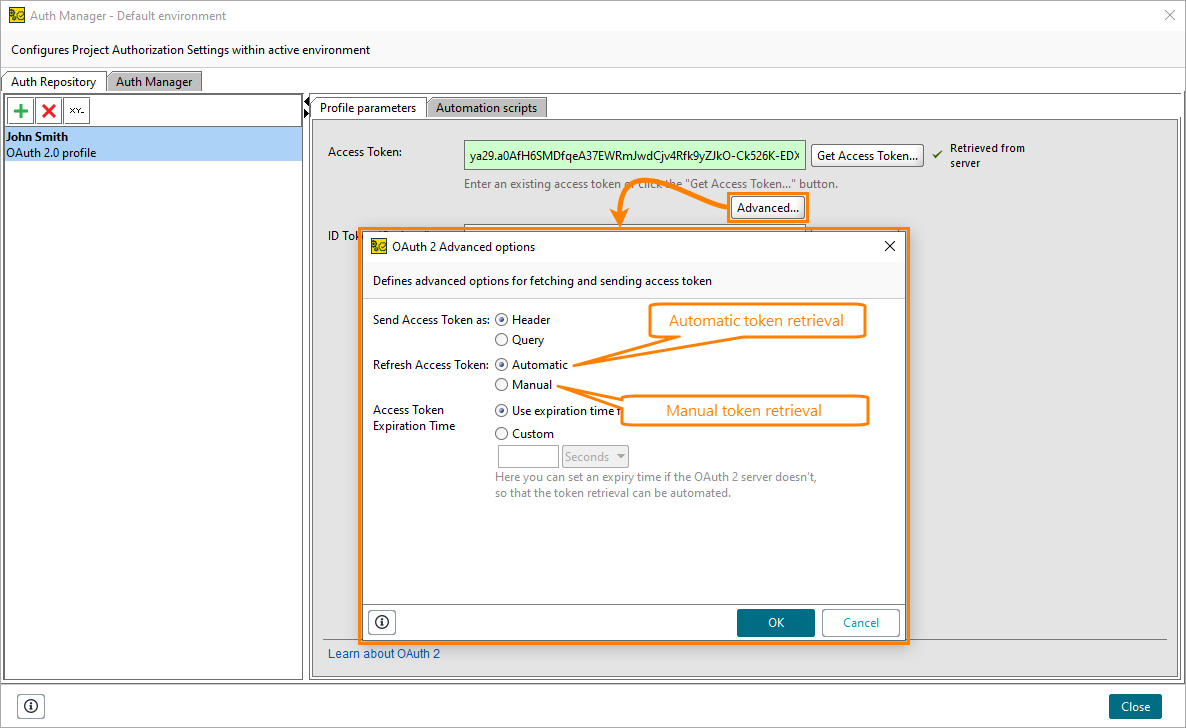Viewport: 1186px width, 728px height.
Task: Add a new auth profile
Action: pyautogui.click(x=21, y=110)
